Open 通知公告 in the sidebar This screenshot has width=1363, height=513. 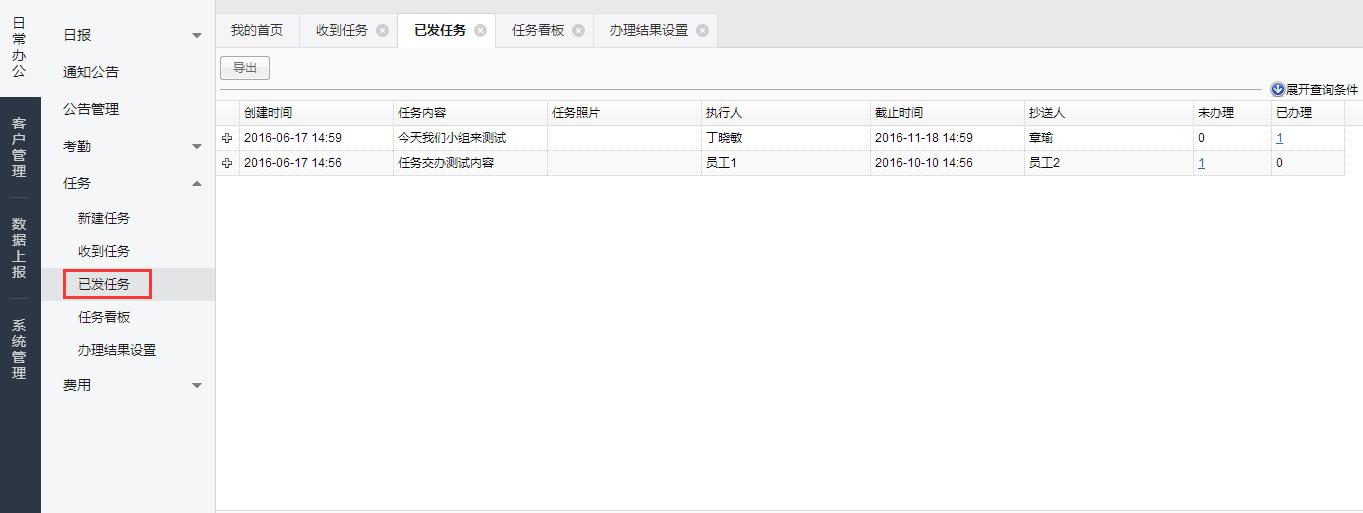click(91, 72)
